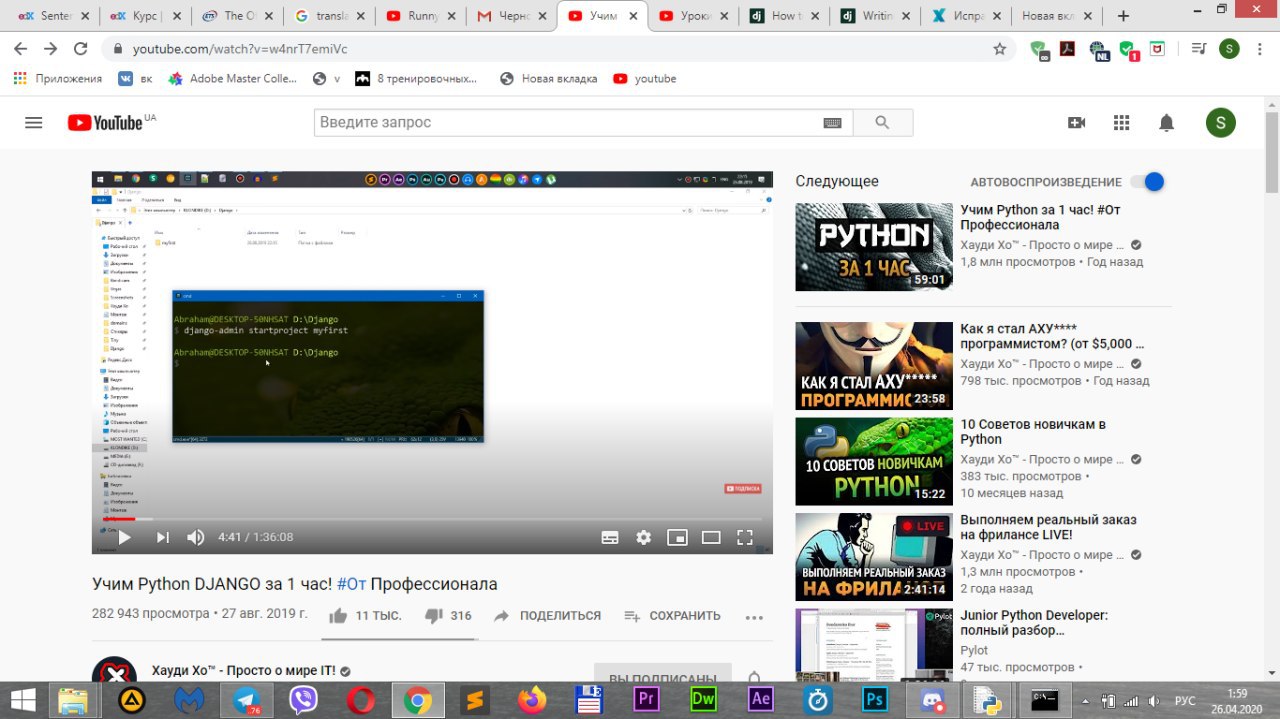Open the Adobe Acrobat extension
This screenshot has width=1280, height=719.
1067,49
